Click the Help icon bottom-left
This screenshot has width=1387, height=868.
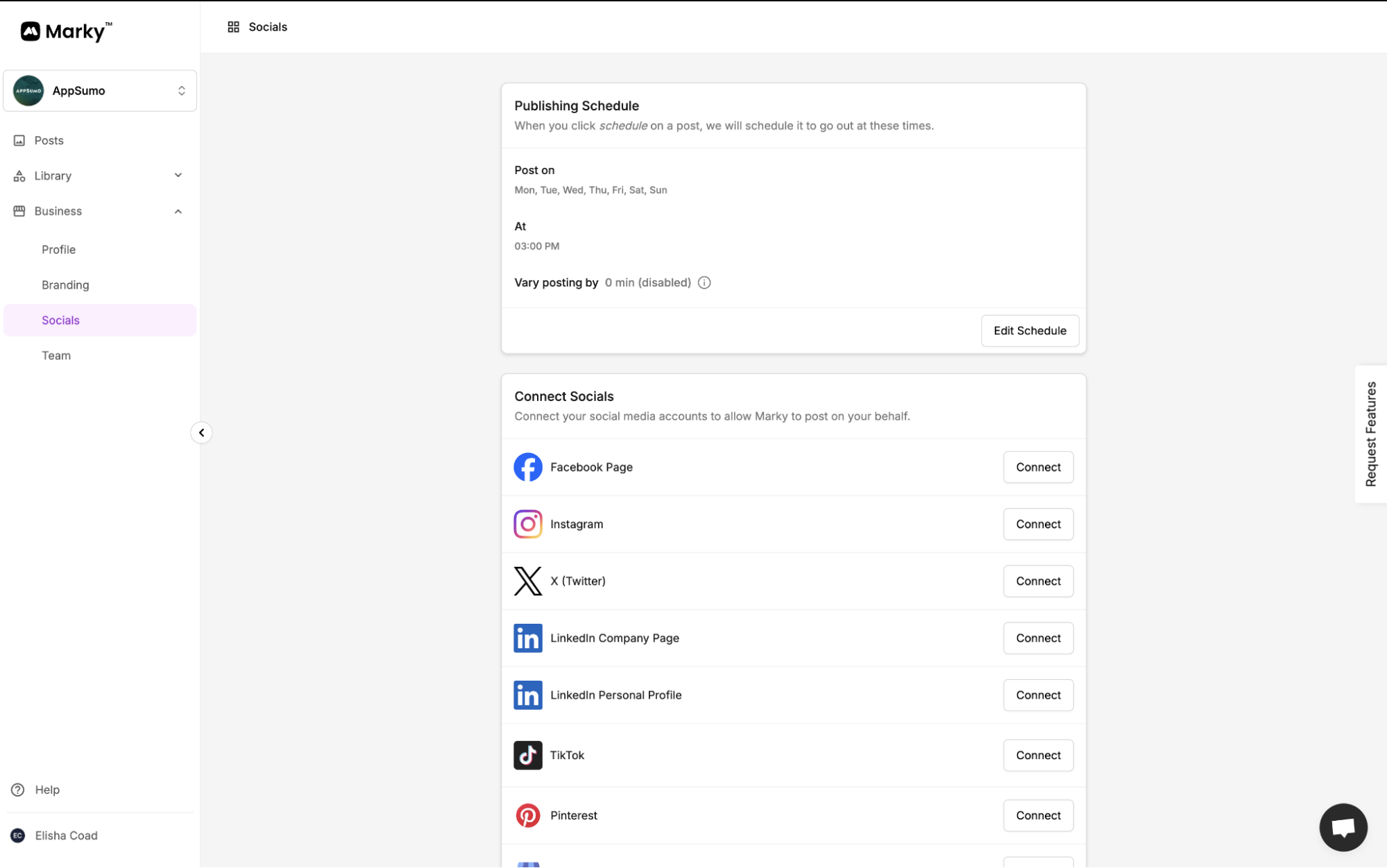pos(18,789)
